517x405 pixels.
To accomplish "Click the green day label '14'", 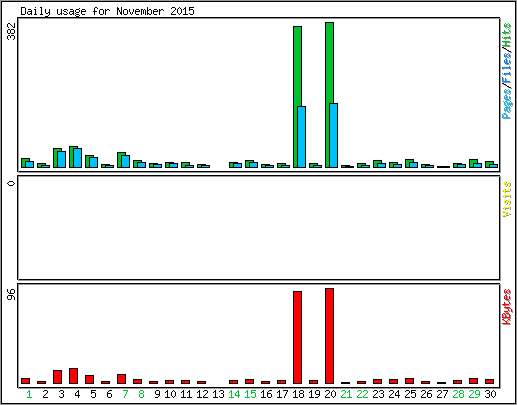I will point(234,394).
